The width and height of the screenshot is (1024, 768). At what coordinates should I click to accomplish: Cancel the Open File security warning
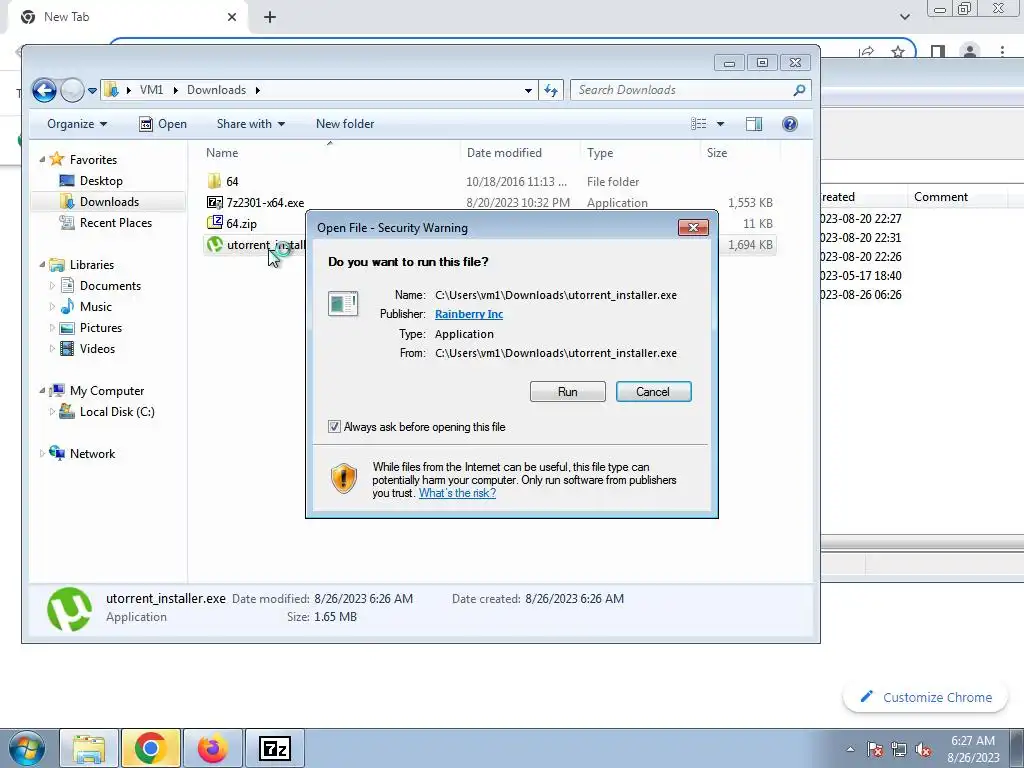[653, 392]
